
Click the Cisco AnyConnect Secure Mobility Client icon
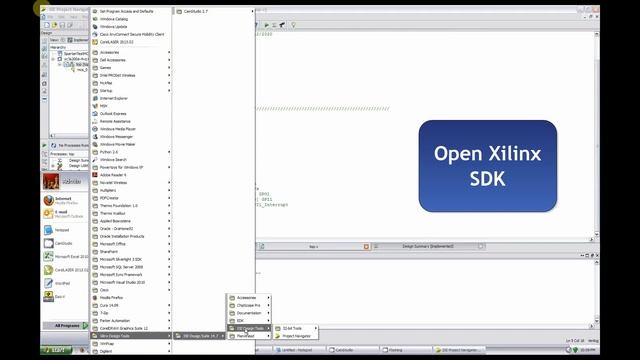95,34
